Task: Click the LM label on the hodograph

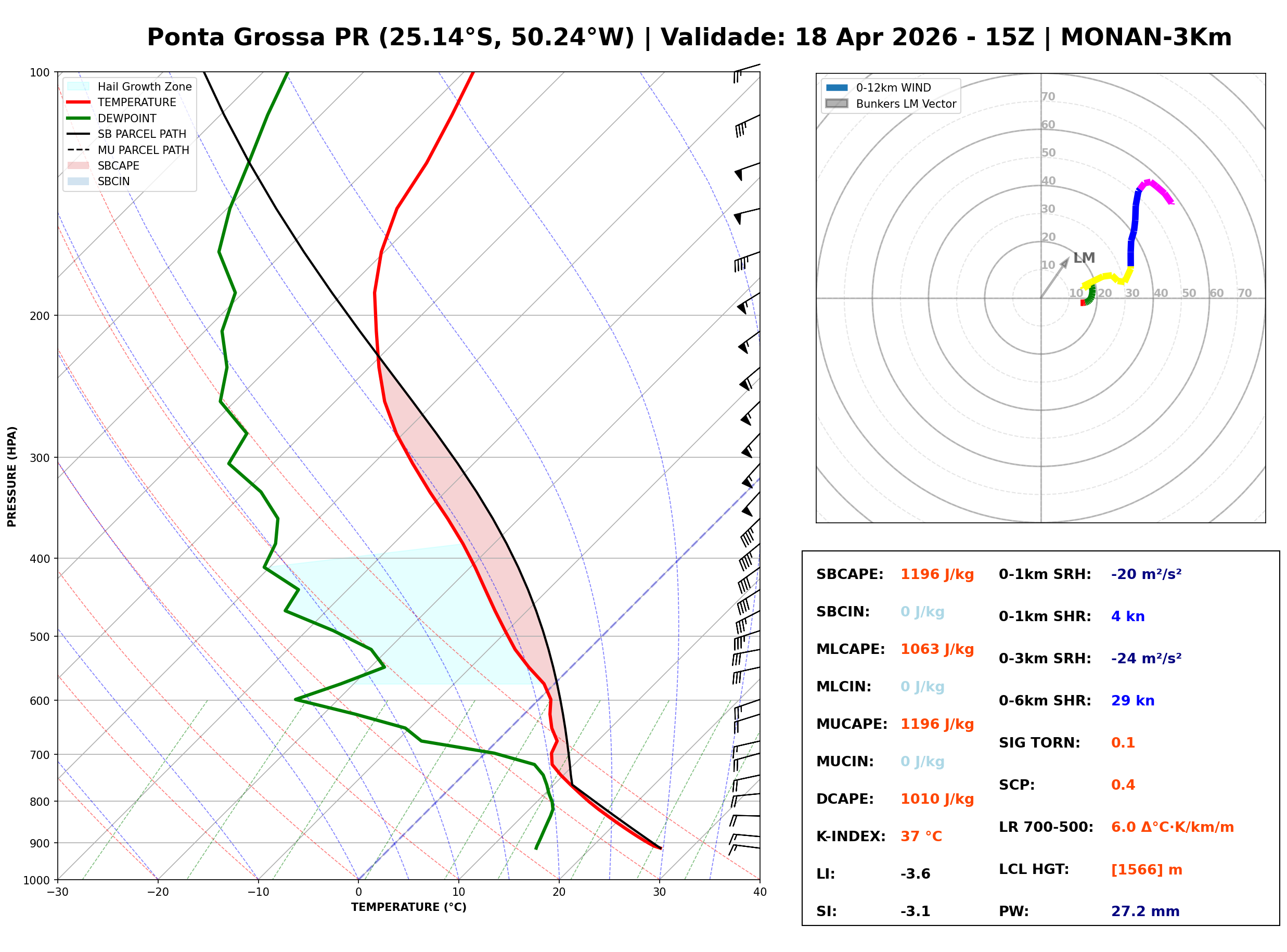Action: point(1084,258)
